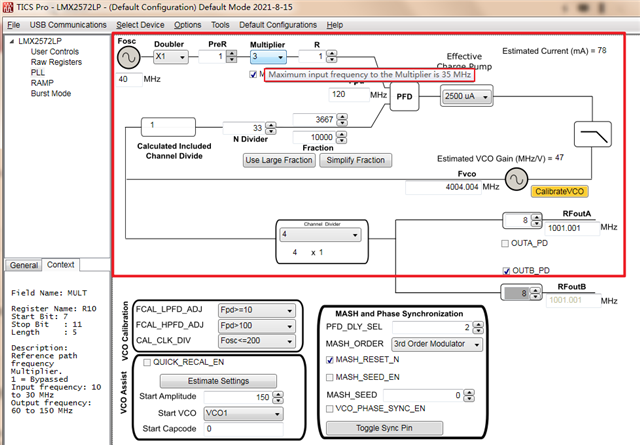The height and width of the screenshot is (445, 640).
Task: Enable VCO_PHASE_SYNC_EN checkbox
Action: (330, 409)
